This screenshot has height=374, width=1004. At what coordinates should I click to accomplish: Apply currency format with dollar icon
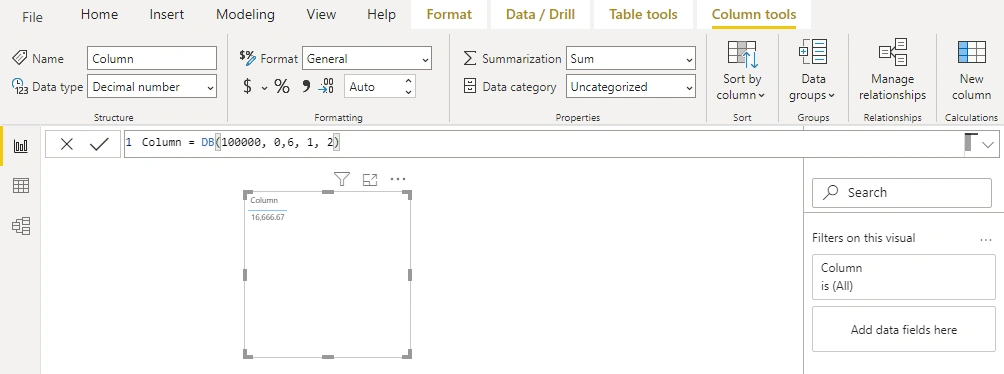[x=247, y=86]
